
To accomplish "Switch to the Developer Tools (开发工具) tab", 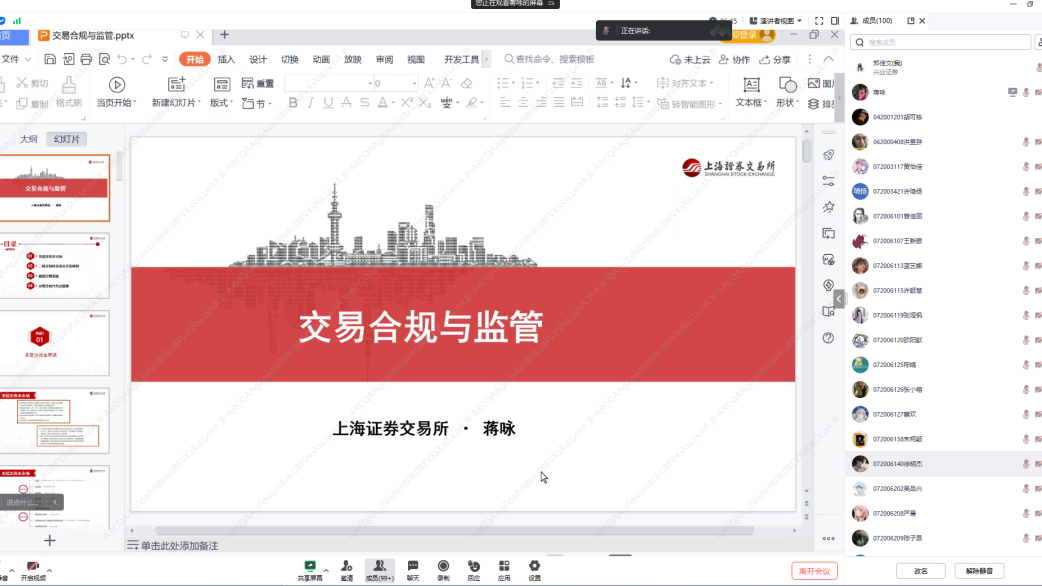I will click(461, 59).
